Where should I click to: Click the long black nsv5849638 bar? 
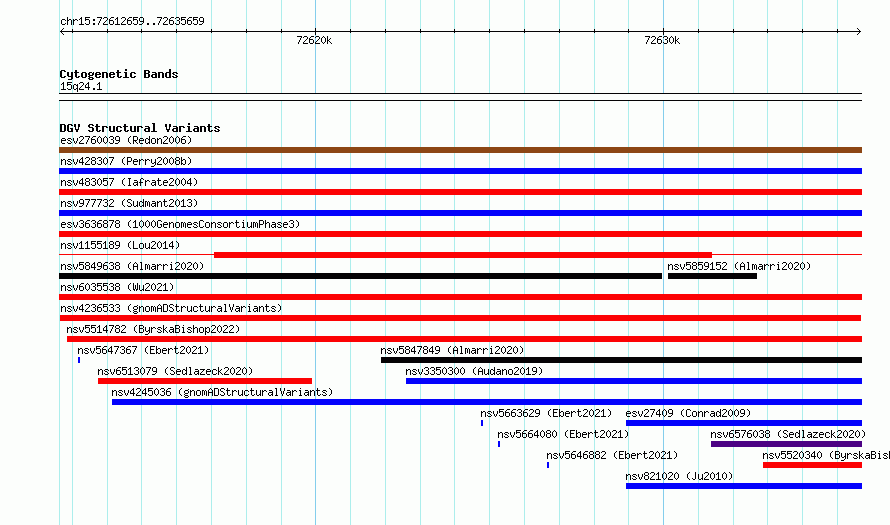360,276
